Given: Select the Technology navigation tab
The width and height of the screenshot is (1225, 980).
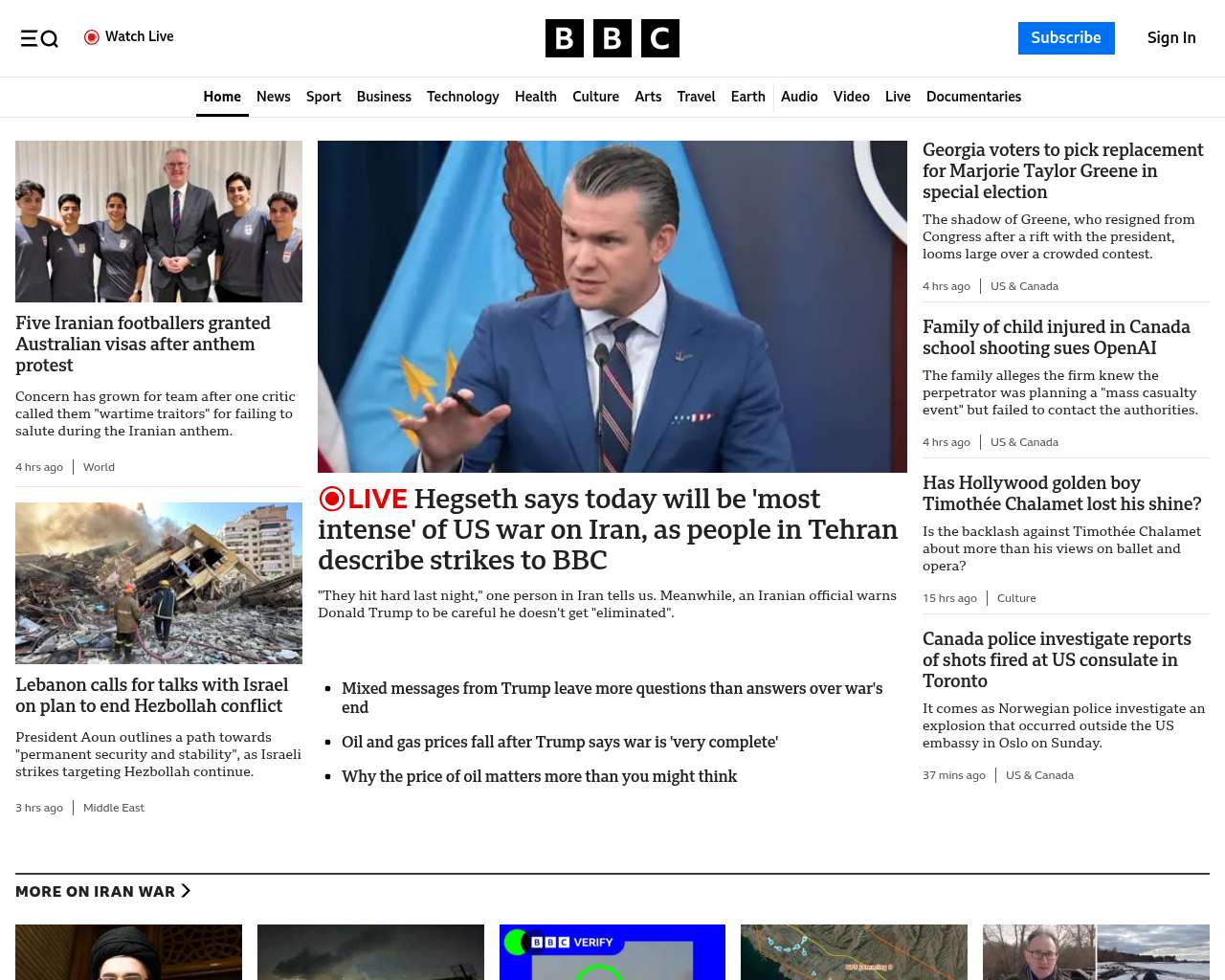Looking at the screenshot, I should [x=462, y=97].
